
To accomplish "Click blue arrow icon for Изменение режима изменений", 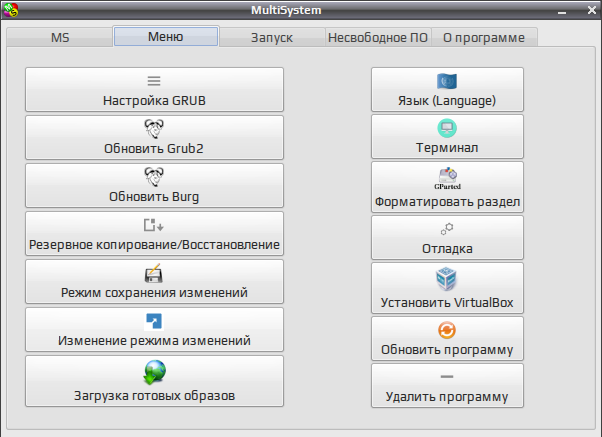I will pyautogui.click(x=154, y=321).
